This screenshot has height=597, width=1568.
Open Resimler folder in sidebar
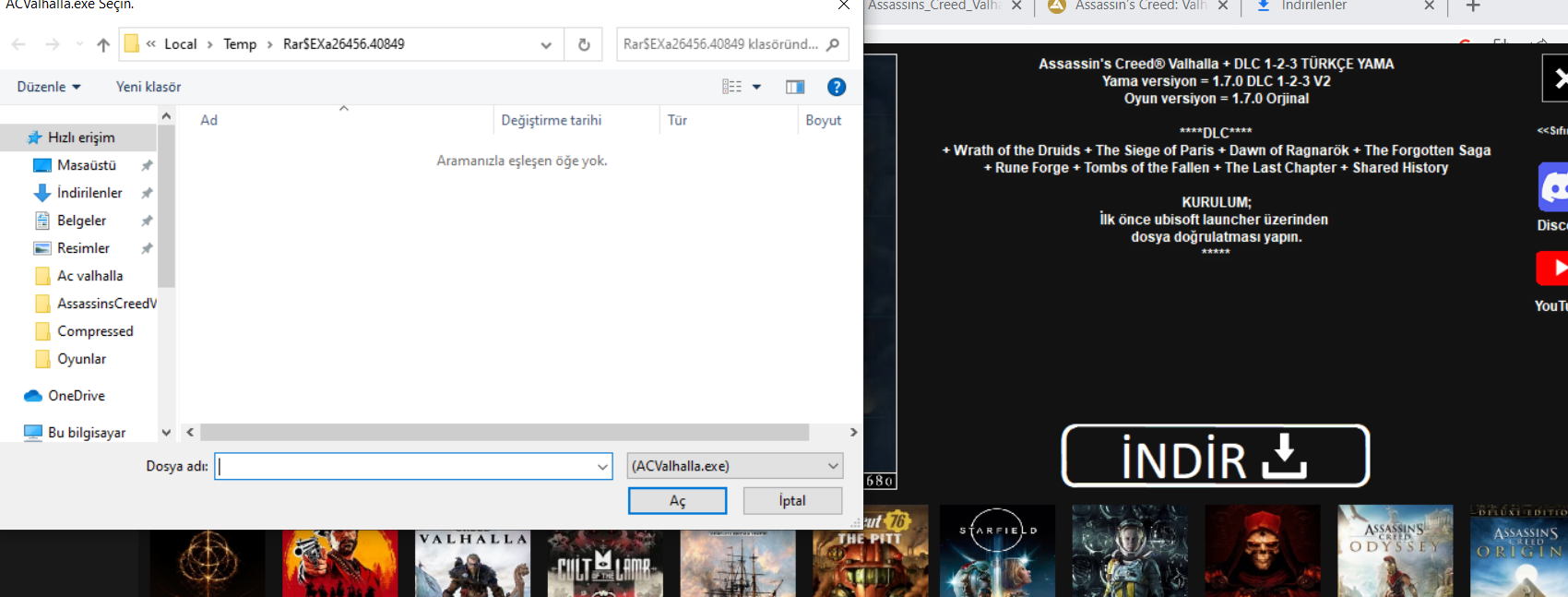[x=83, y=248]
